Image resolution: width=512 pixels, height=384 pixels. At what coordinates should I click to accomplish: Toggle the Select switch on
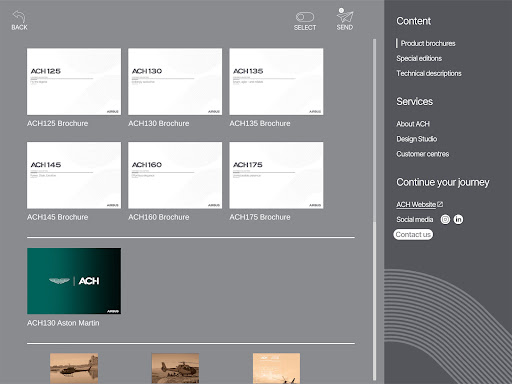[x=305, y=17]
